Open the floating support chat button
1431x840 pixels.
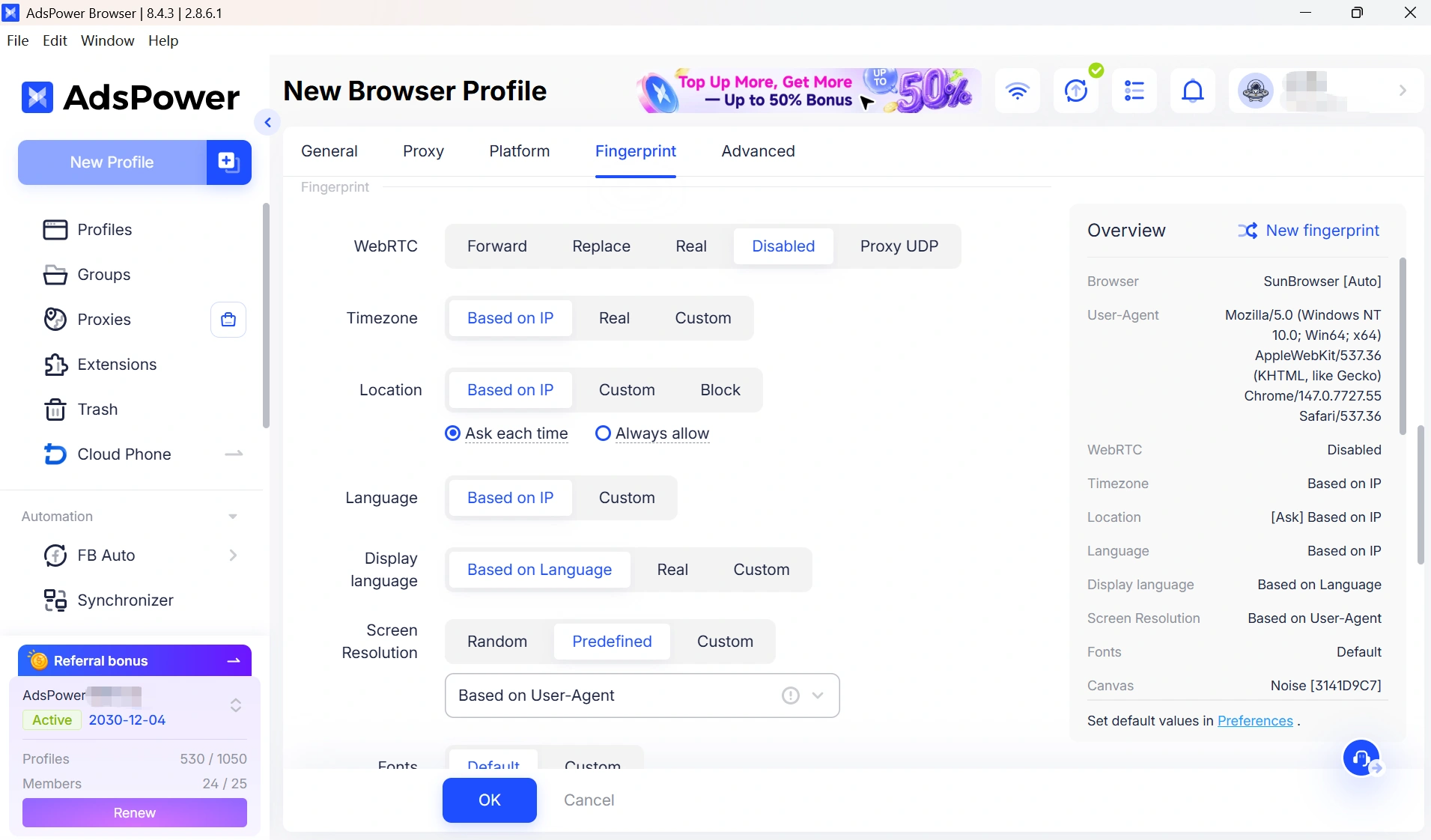click(x=1362, y=759)
